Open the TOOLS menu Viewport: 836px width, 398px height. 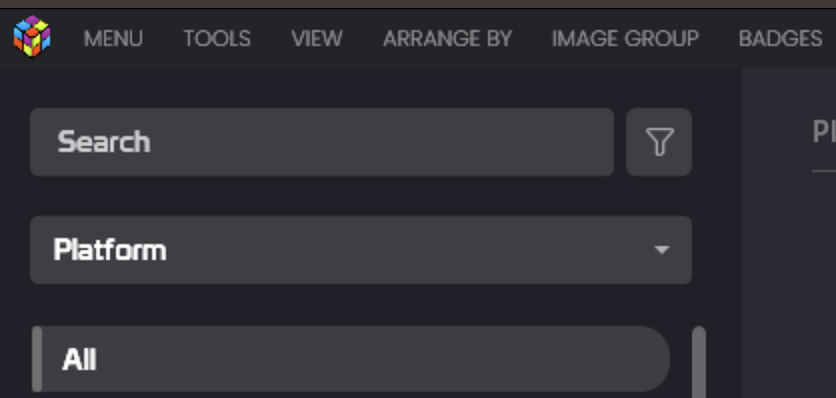[217, 38]
